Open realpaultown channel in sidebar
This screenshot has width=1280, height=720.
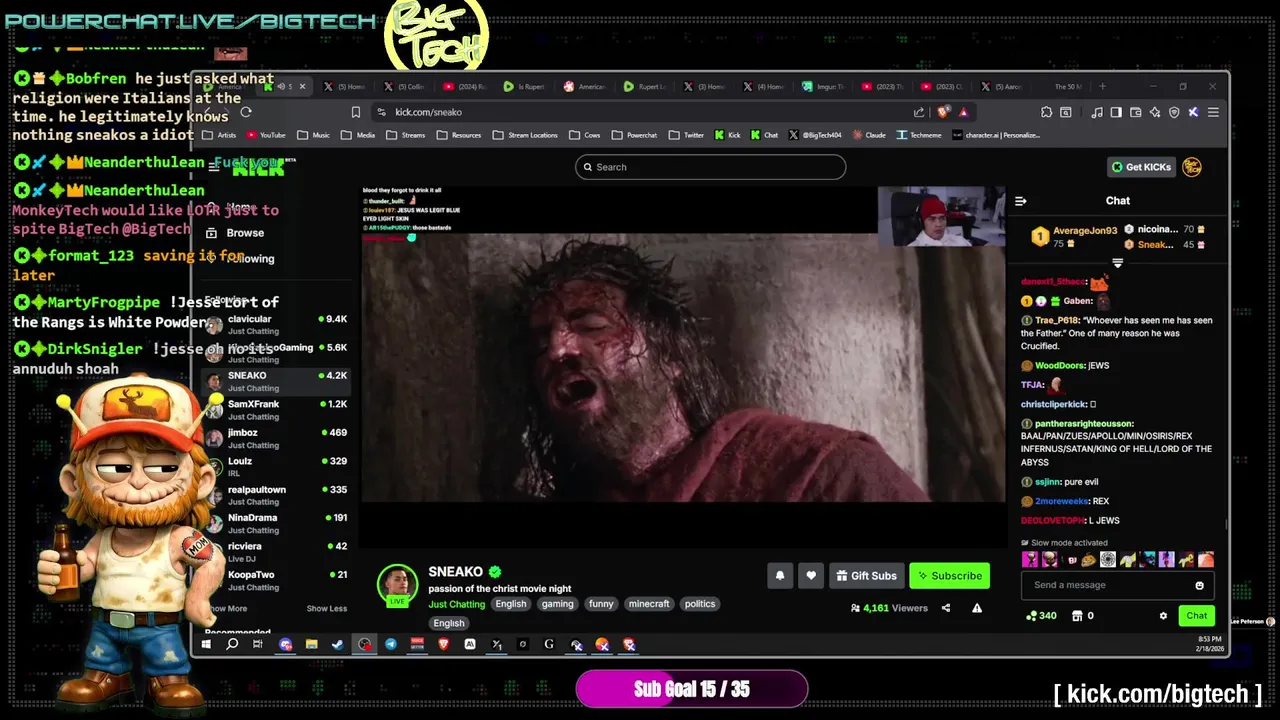click(x=277, y=495)
